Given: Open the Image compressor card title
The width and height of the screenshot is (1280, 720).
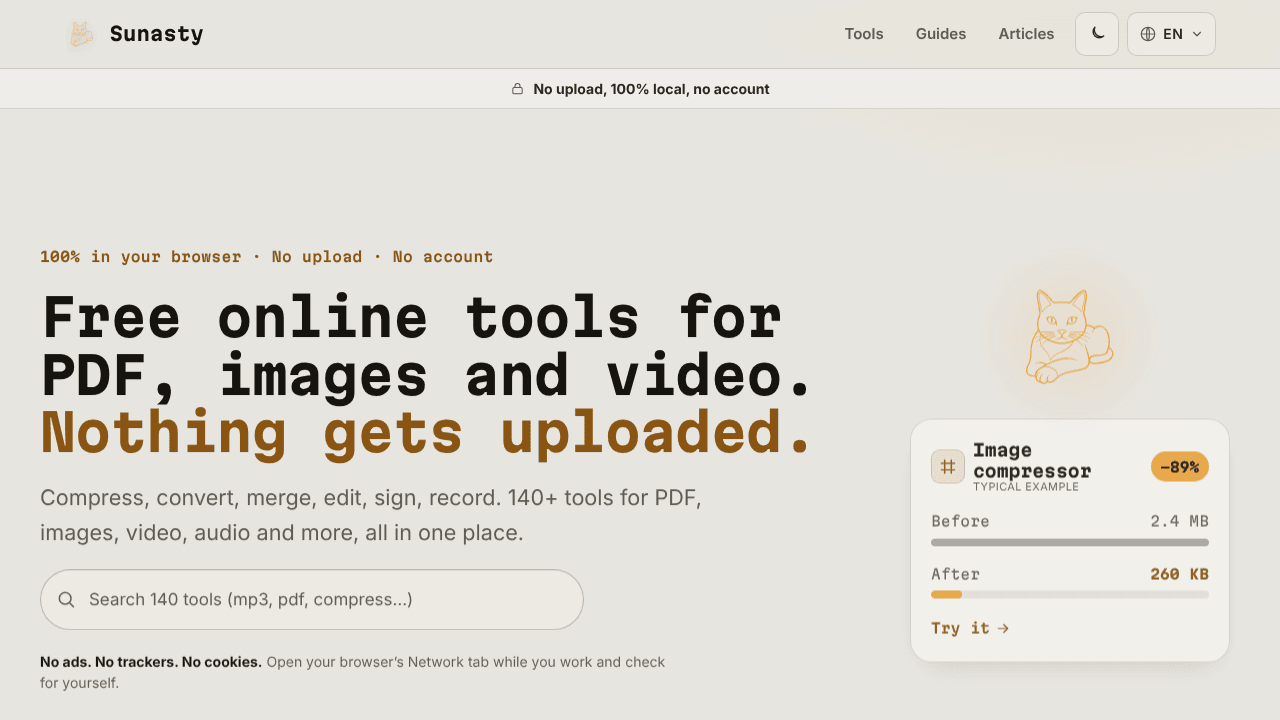Looking at the screenshot, I should pos(1032,460).
